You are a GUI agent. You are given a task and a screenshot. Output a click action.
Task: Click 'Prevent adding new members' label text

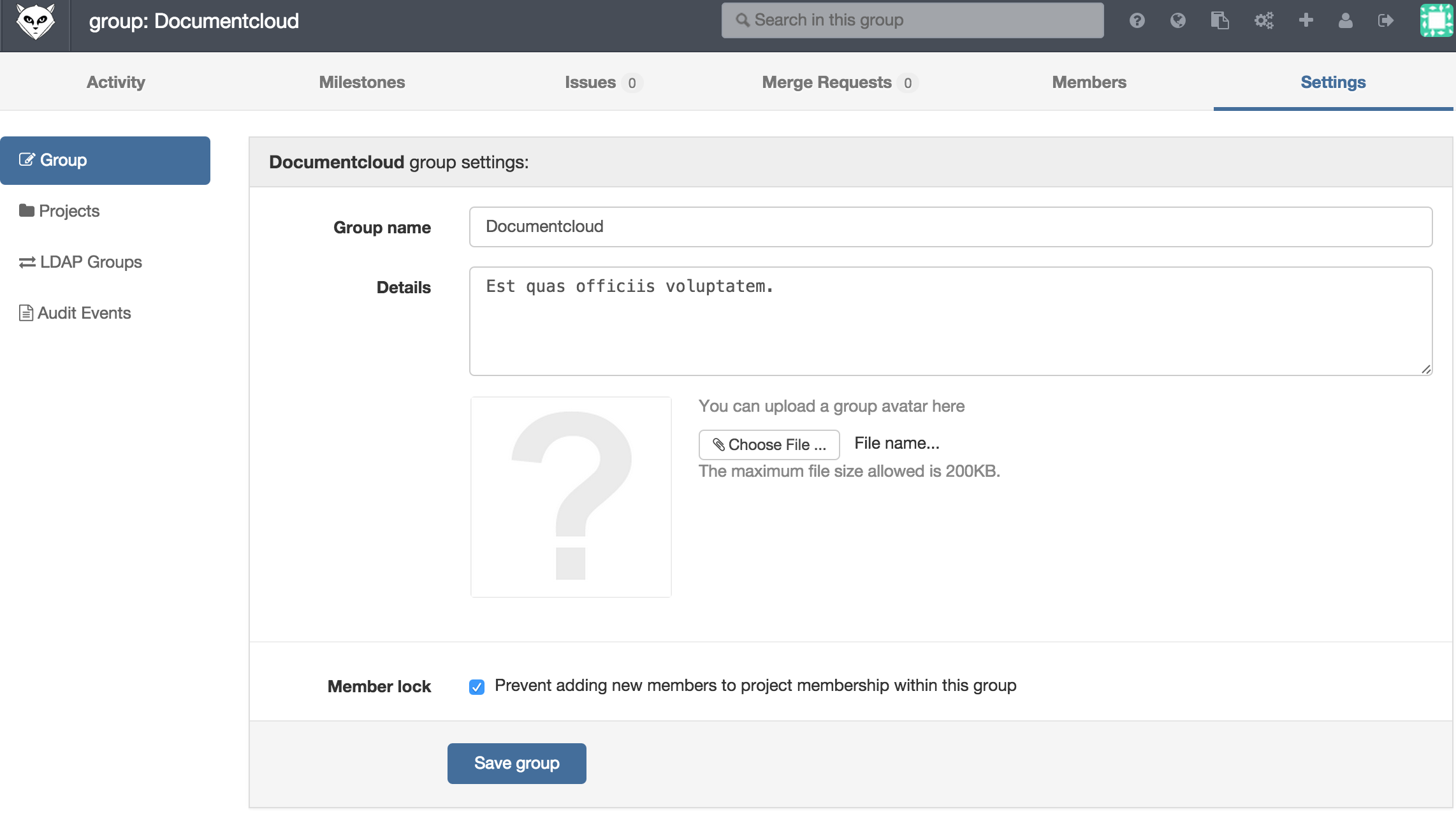click(x=755, y=685)
